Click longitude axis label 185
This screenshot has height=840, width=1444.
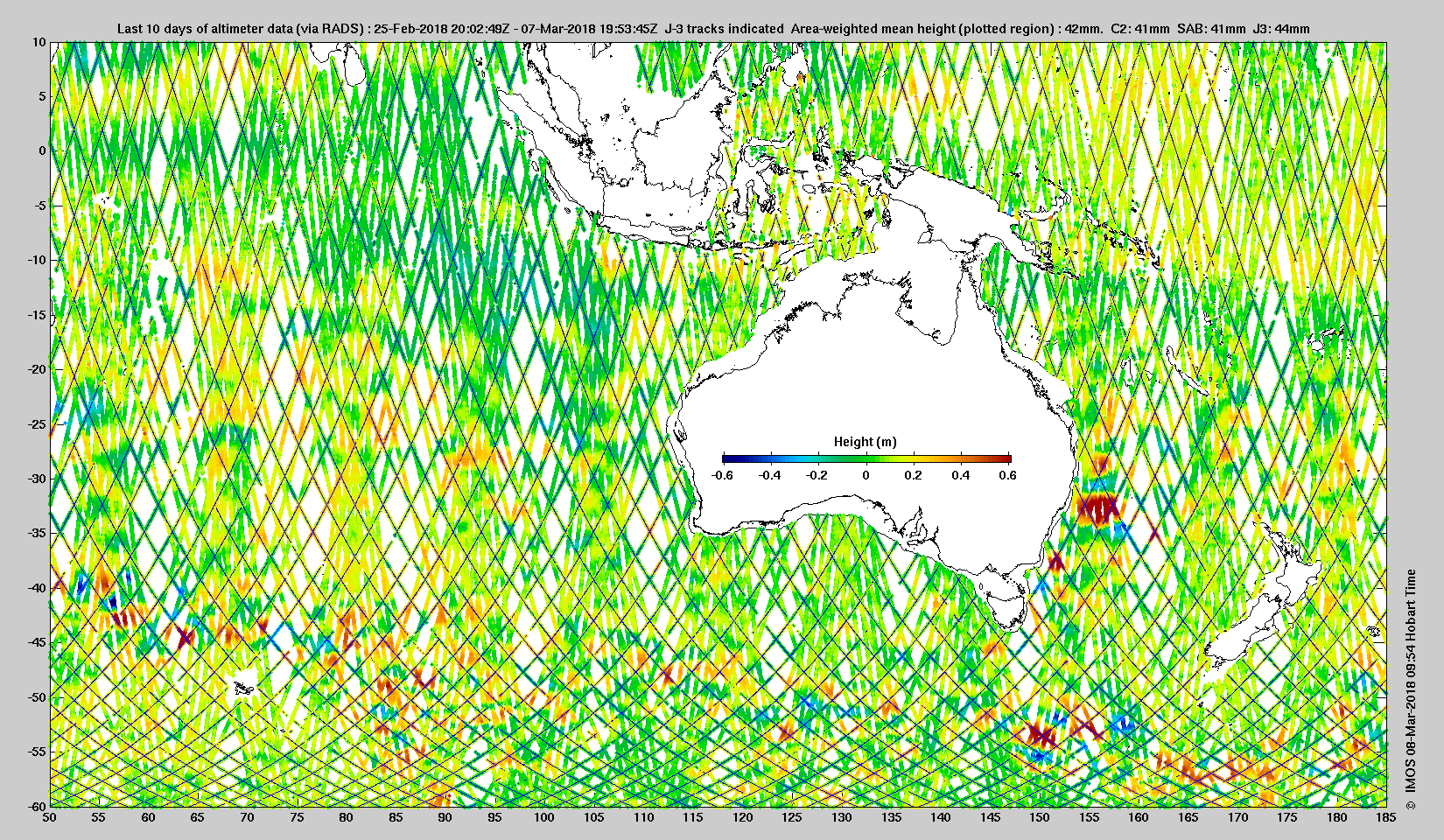1386,818
